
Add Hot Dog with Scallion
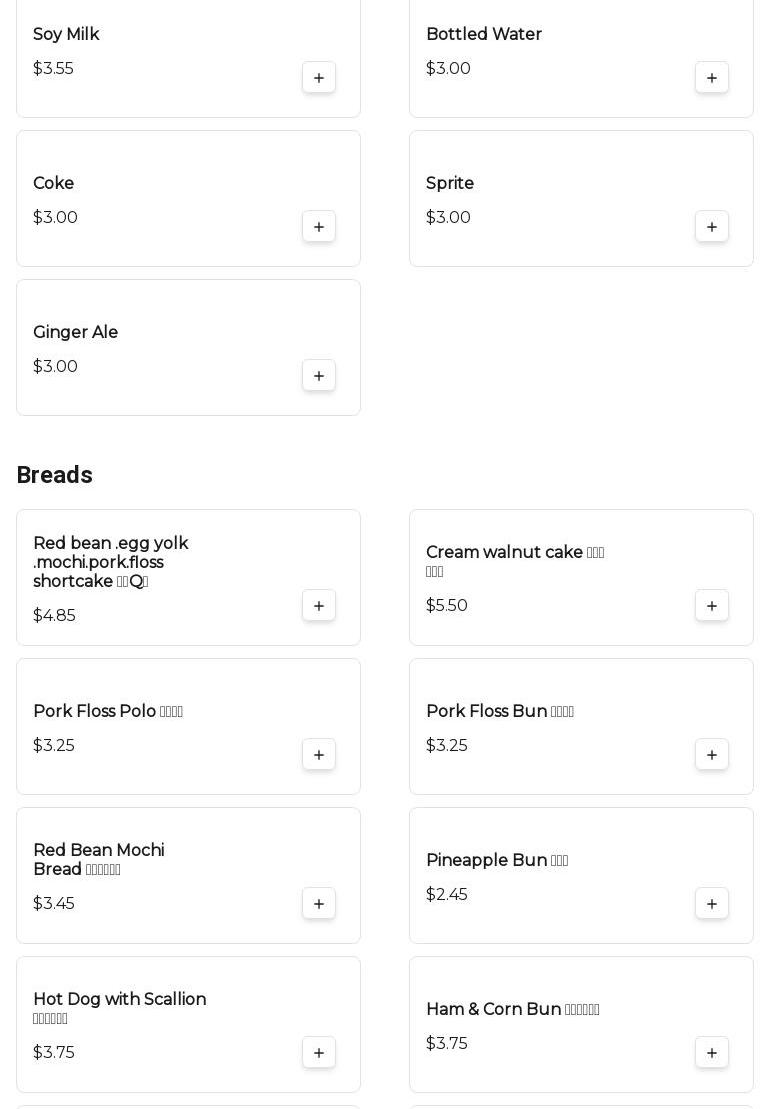click(x=319, y=1053)
